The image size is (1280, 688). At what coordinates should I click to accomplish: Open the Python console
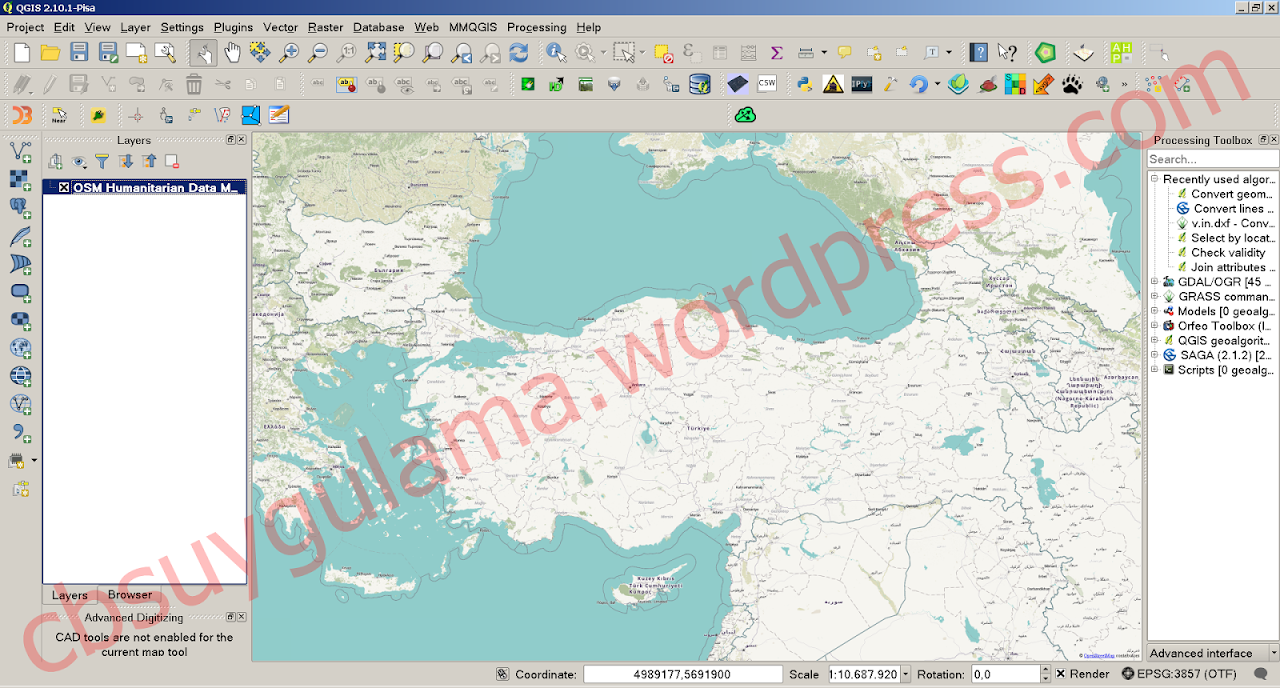tap(803, 84)
